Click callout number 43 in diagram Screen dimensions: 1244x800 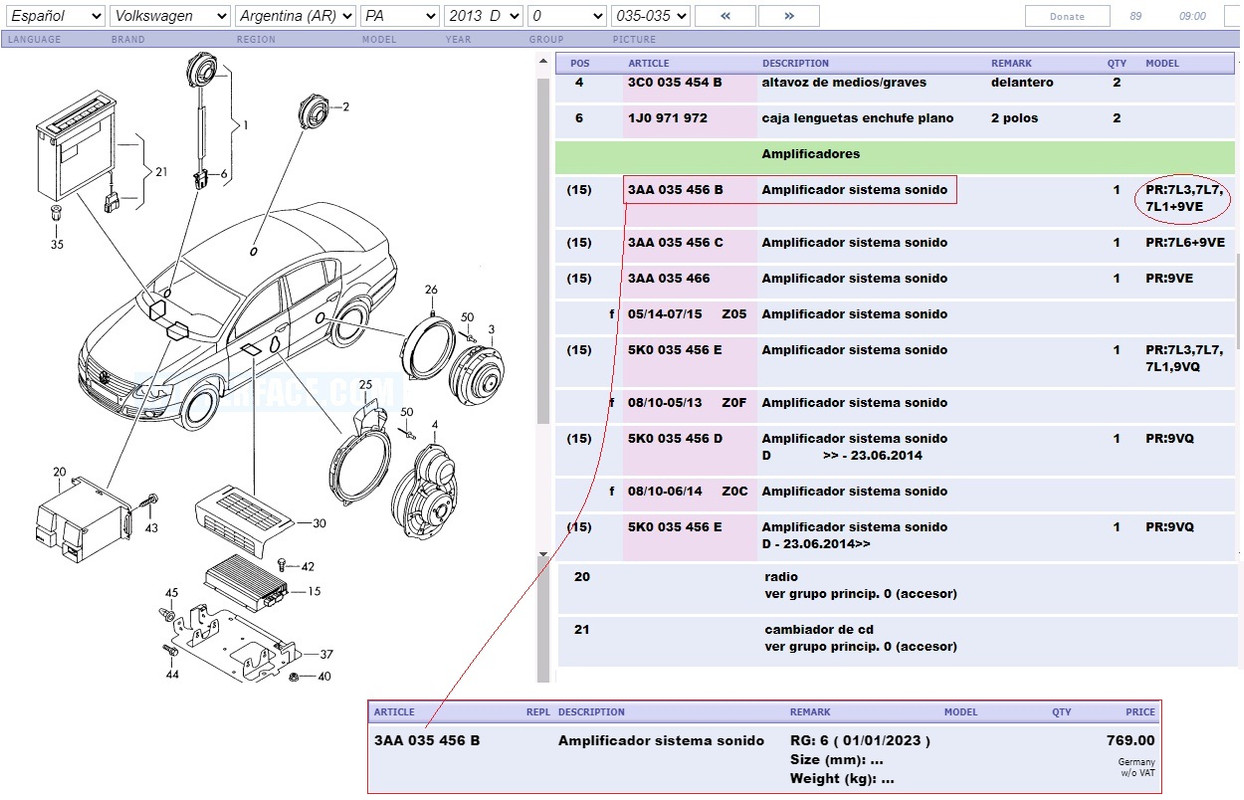151,527
